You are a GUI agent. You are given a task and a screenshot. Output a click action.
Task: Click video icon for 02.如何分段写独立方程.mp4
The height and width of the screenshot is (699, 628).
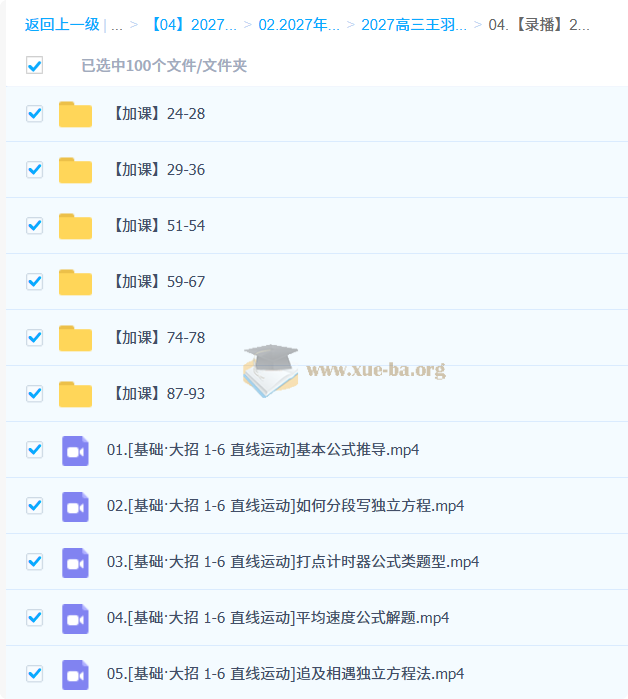tap(75, 507)
